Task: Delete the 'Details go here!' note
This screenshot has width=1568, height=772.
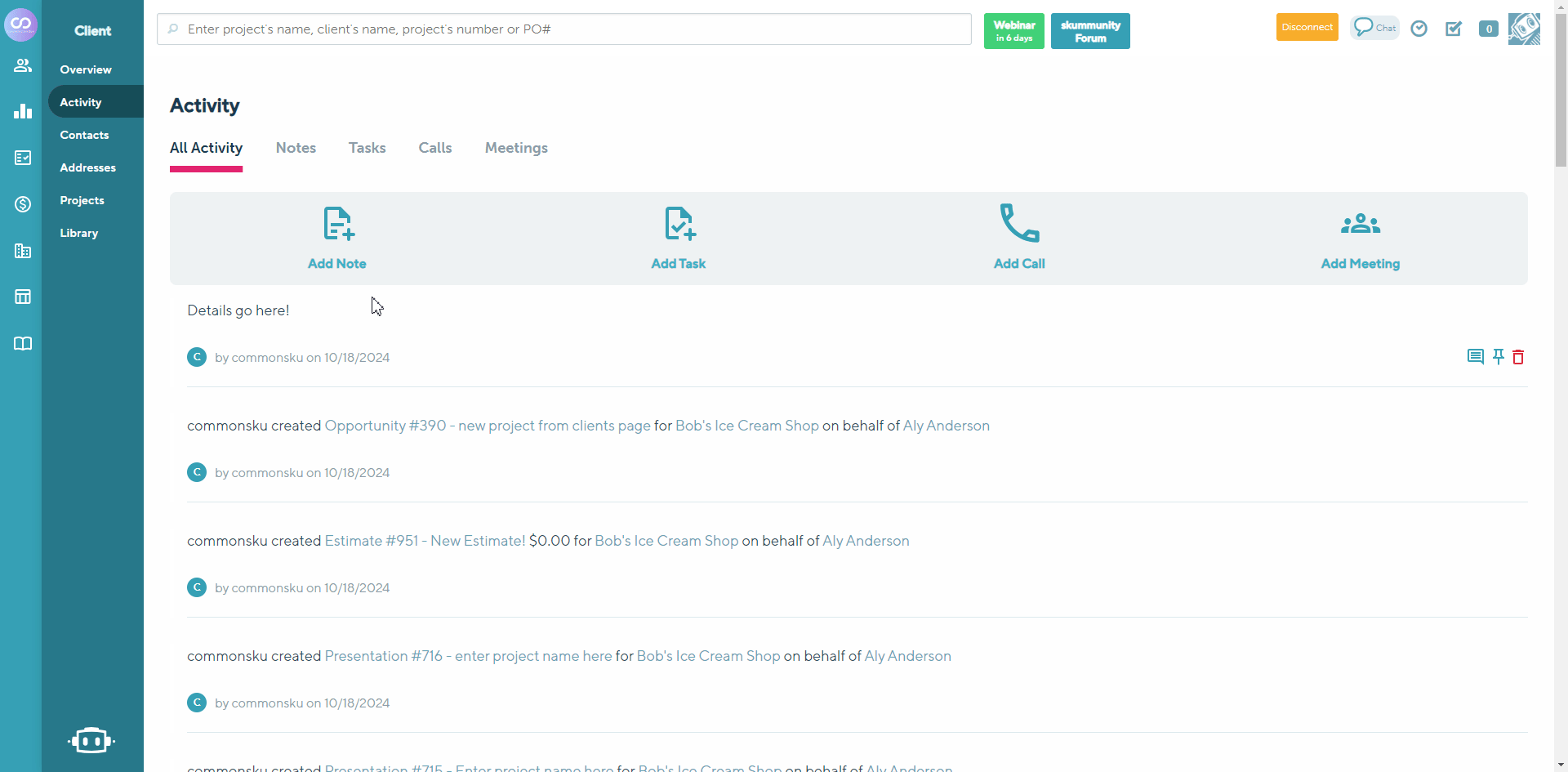Action: 1518,357
